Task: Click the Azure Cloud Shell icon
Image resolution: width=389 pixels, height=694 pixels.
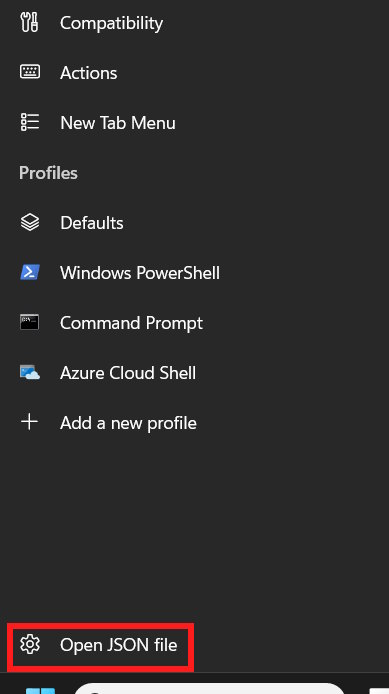Action: click(x=30, y=372)
